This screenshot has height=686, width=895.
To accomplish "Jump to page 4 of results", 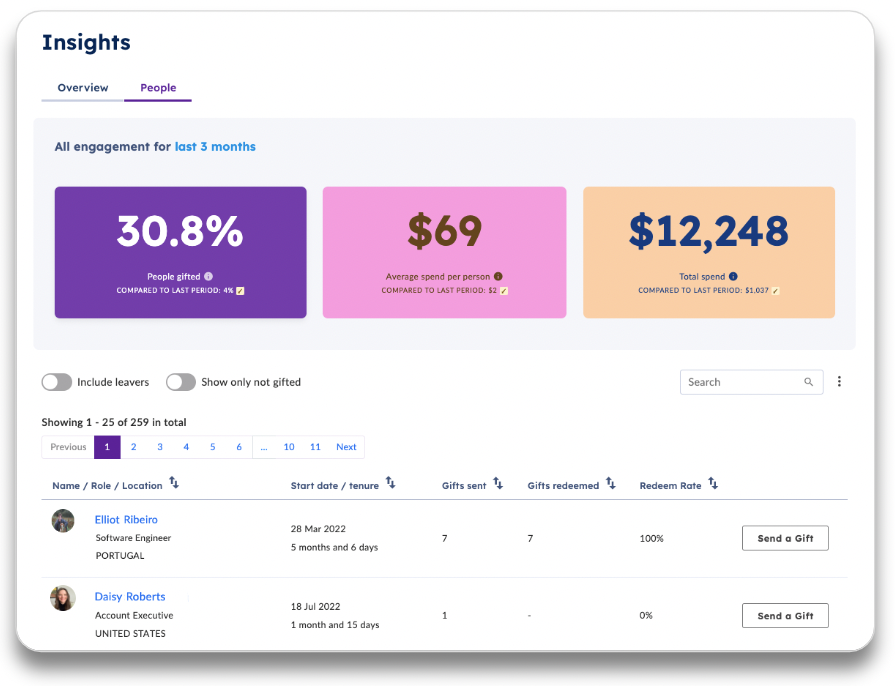I will (186, 447).
